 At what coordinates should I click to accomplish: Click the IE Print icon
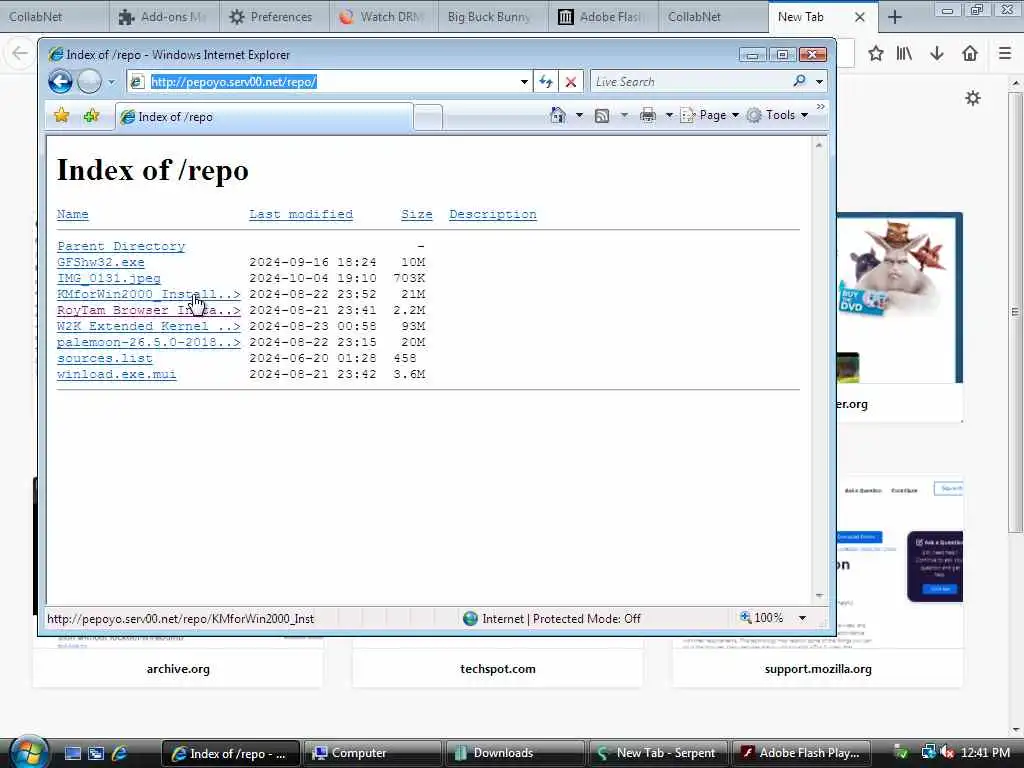pyautogui.click(x=648, y=116)
